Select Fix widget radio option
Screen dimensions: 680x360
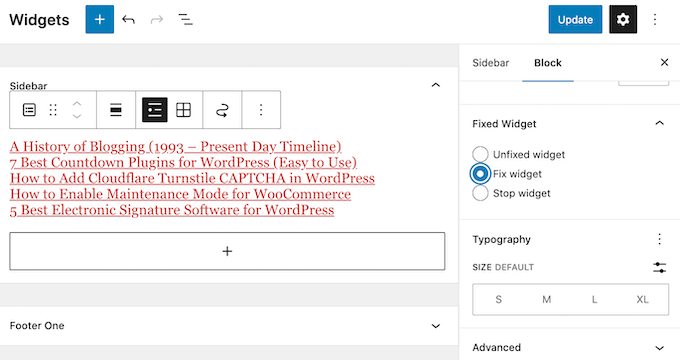pos(480,174)
